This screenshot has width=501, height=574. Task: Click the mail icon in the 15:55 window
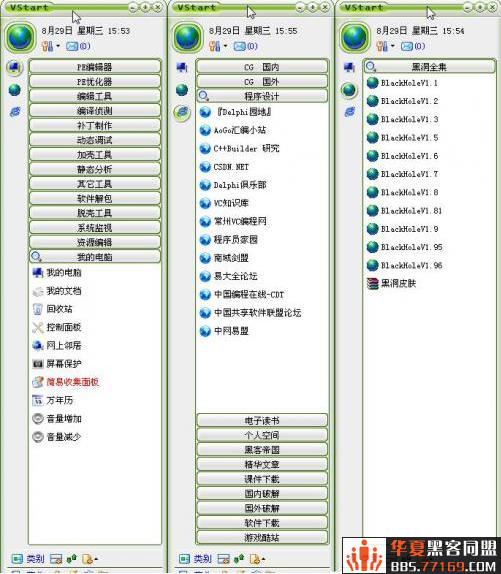[240, 46]
